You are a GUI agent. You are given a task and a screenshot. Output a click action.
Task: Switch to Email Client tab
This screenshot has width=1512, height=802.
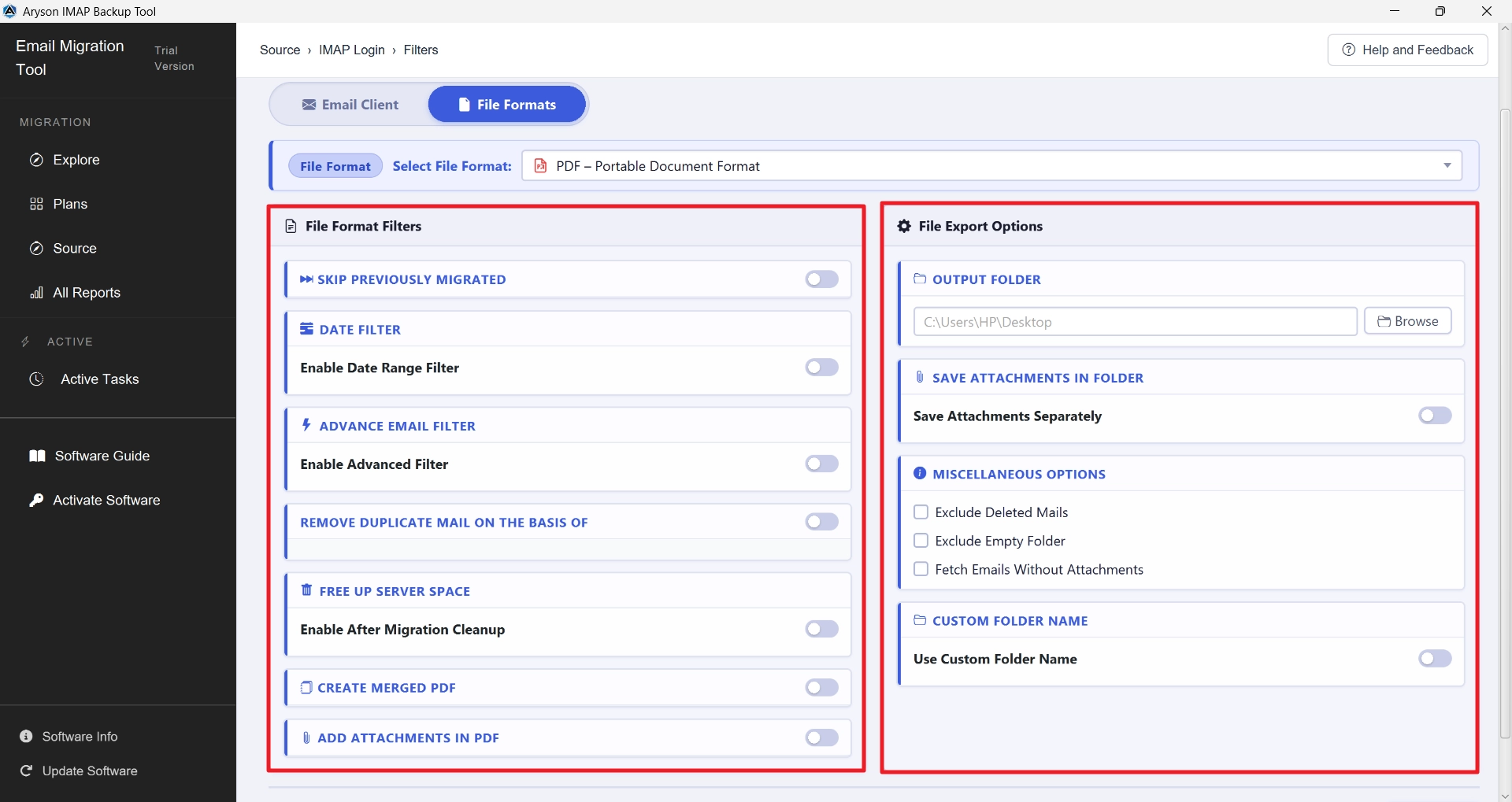(x=350, y=105)
